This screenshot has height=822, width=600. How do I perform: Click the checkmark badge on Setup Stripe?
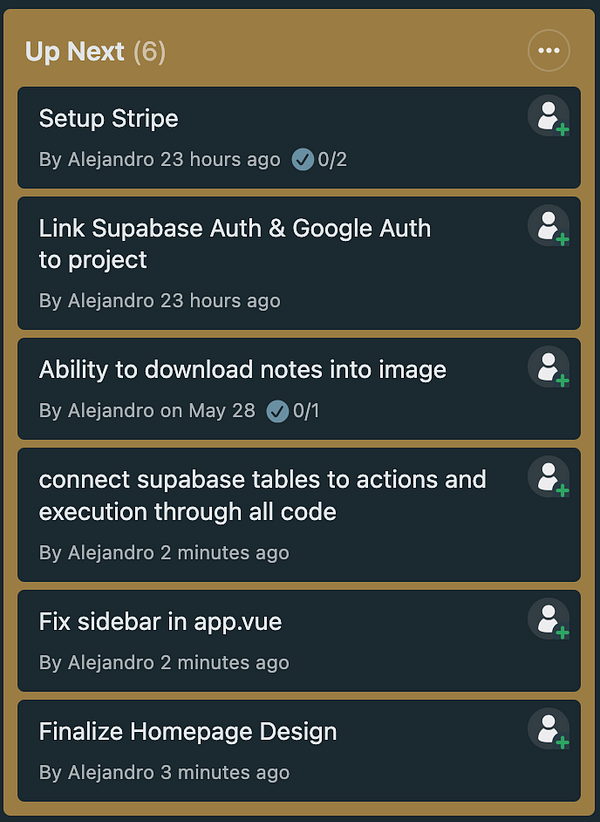point(302,158)
